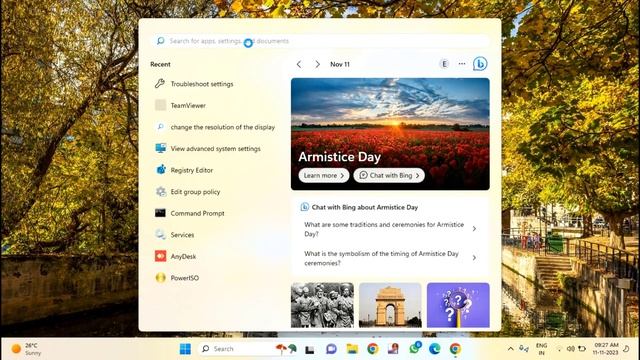Open the Chat (Teams) taskbar icon
This screenshot has width=640, height=360.
click(x=331, y=349)
